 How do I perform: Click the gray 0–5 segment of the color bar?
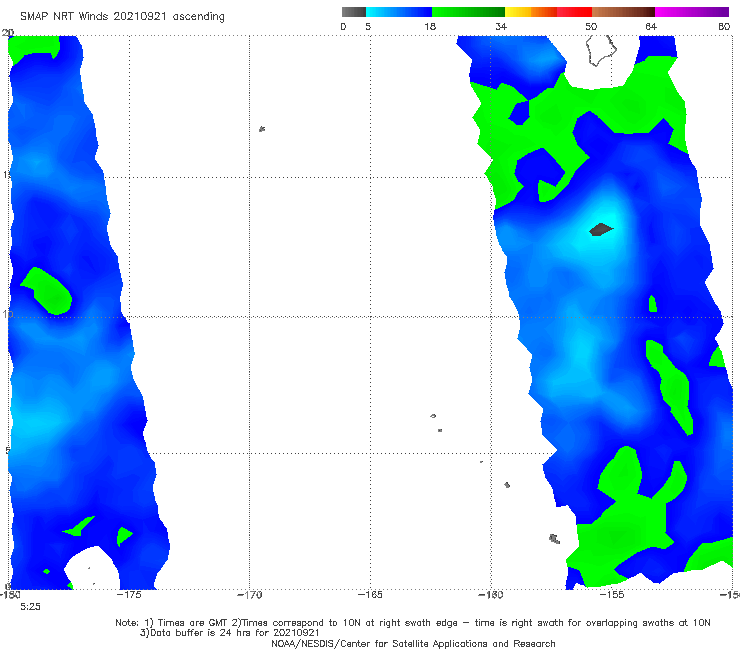coord(354,12)
